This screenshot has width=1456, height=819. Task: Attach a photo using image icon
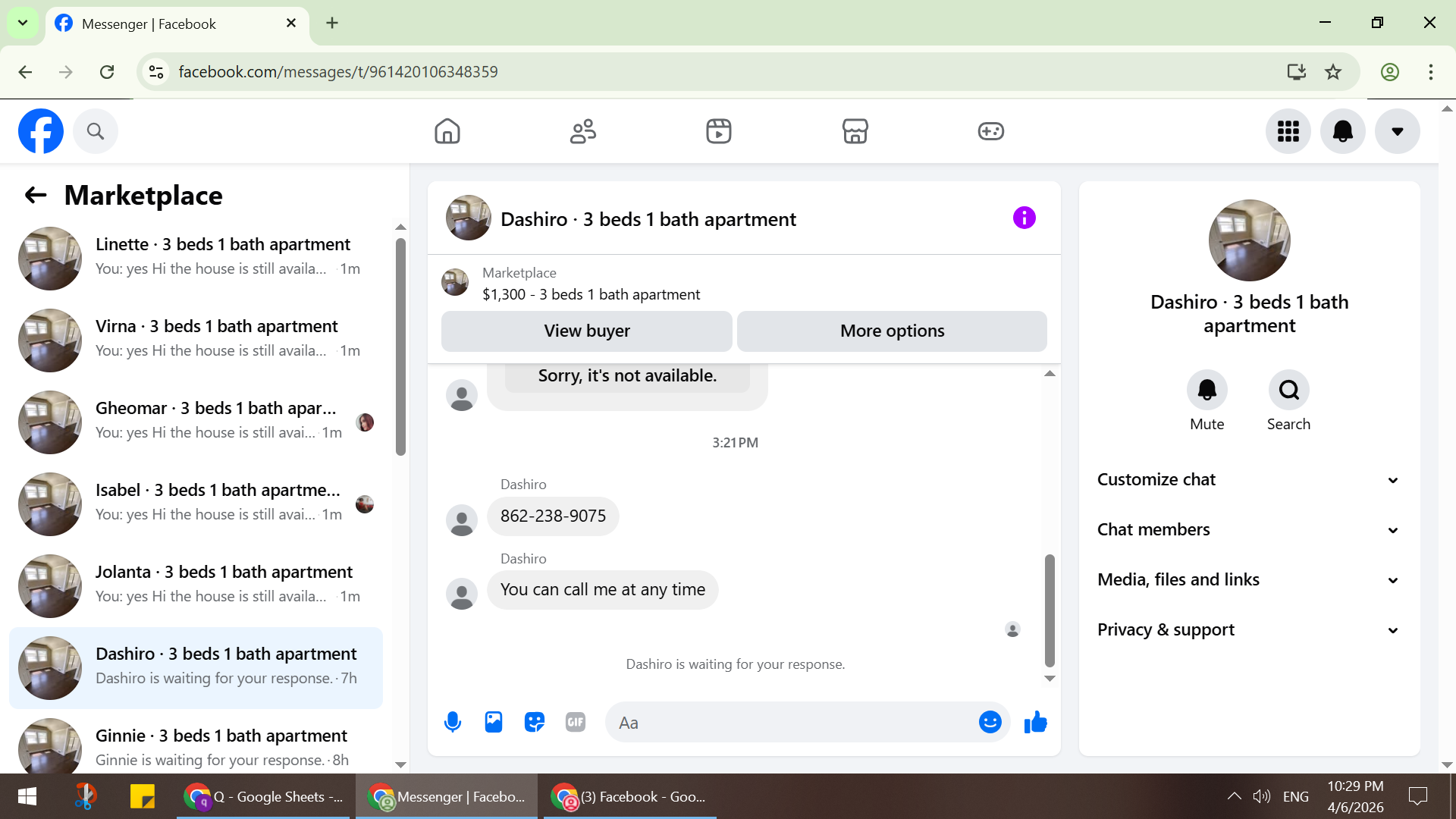click(x=494, y=722)
